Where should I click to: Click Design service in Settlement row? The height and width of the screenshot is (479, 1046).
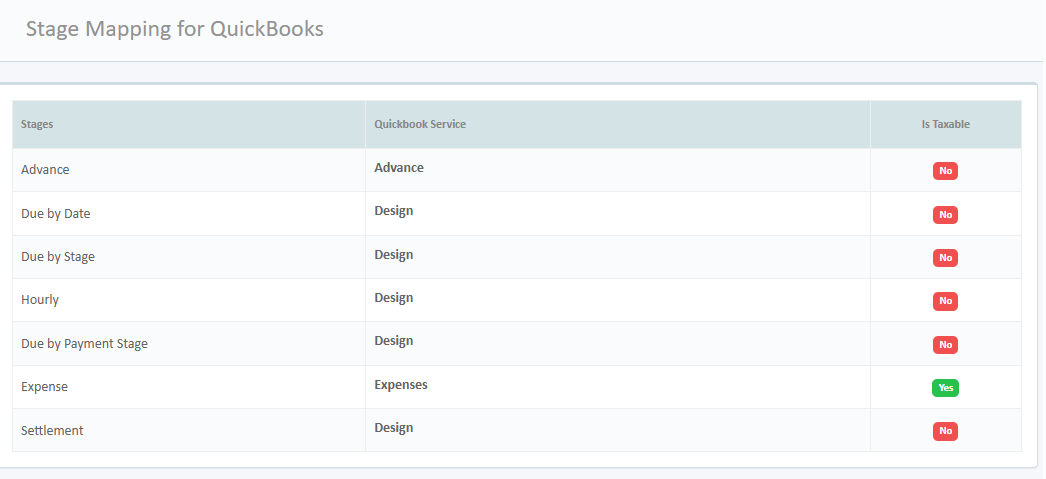tap(394, 428)
